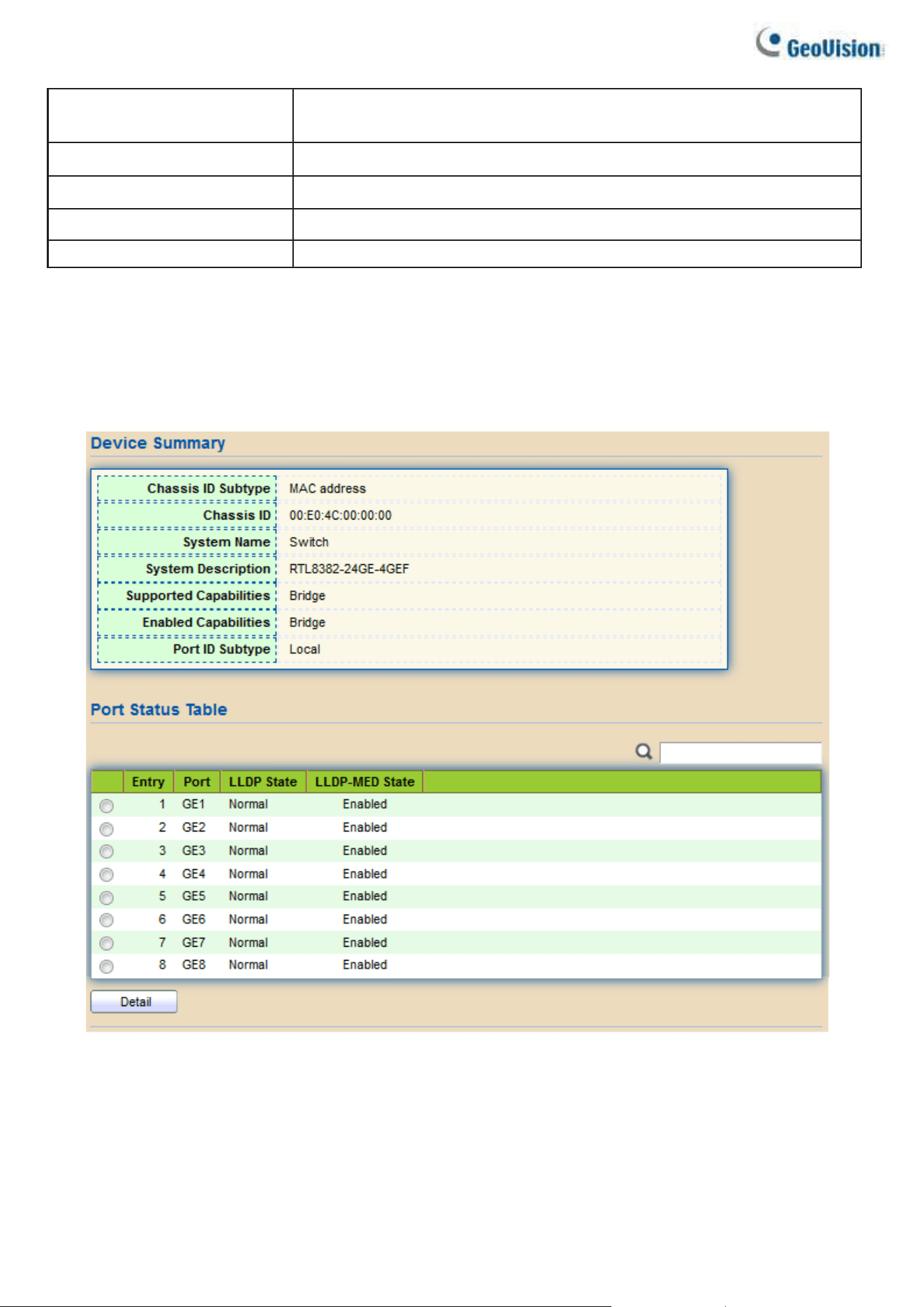This screenshot has width=924, height=1307.
Task: Click the System Description value RTL8382-24GE-4GEF
Action: [349, 569]
